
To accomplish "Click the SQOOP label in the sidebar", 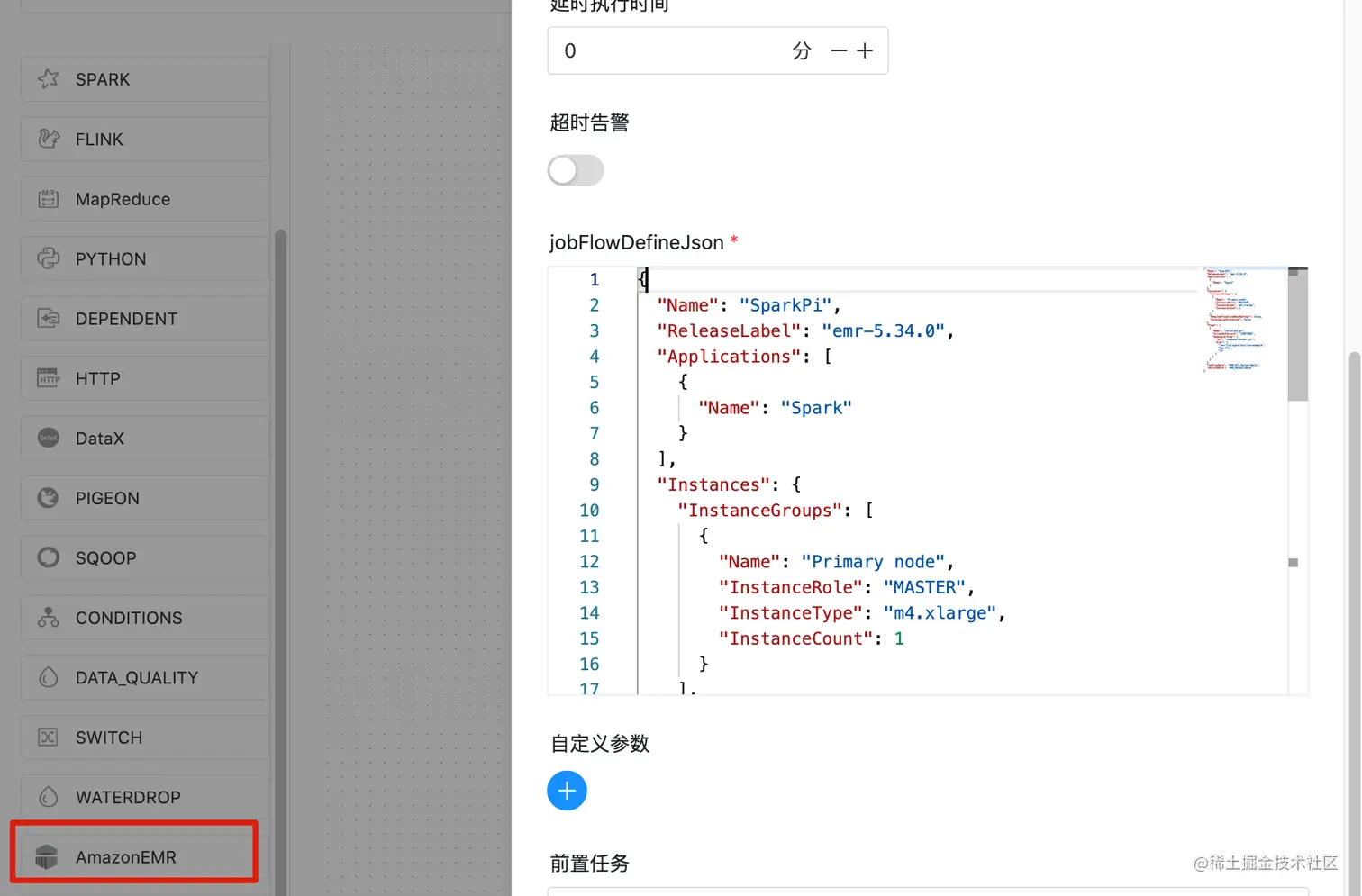I will pyautogui.click(x=105, y=558).
